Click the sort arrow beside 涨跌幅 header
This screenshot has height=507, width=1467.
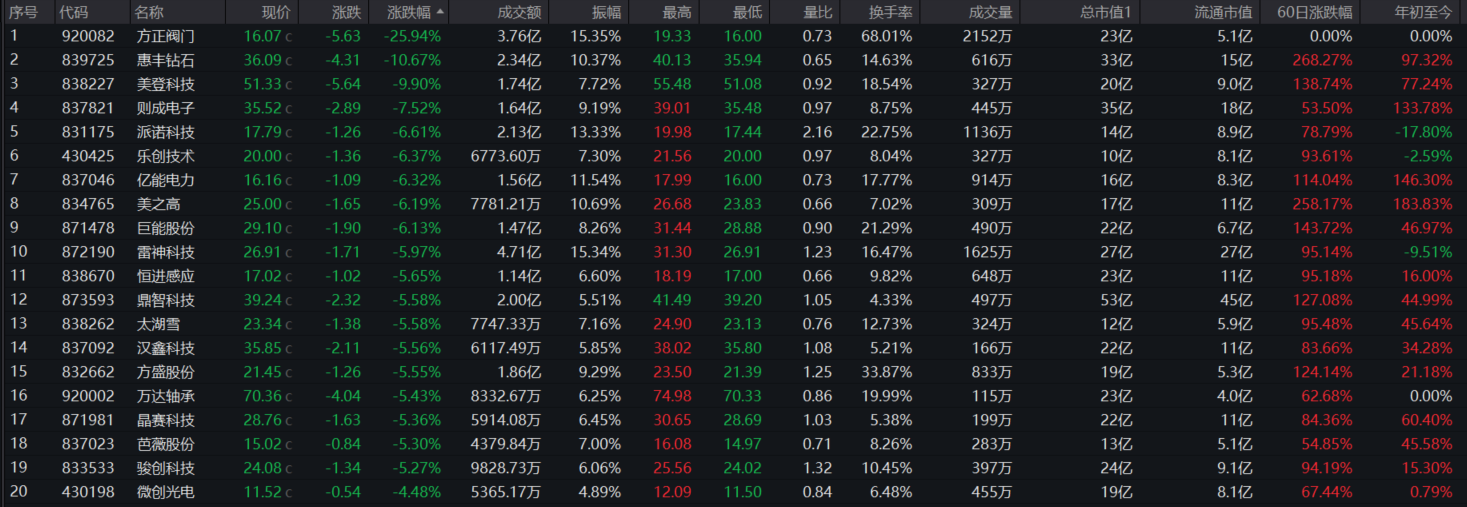441,12
